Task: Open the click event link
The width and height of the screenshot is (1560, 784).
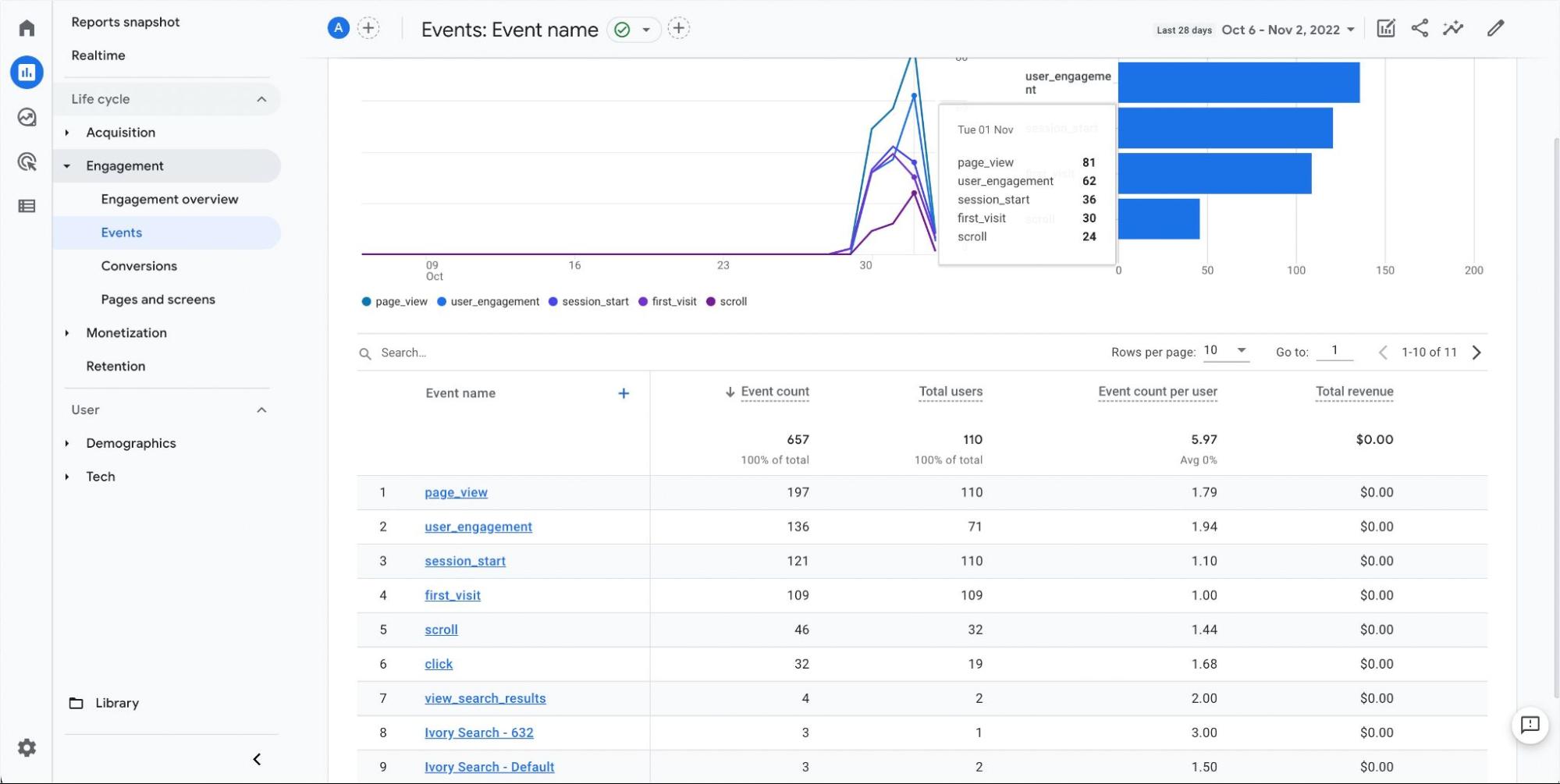Action: [x=439, y=664]
